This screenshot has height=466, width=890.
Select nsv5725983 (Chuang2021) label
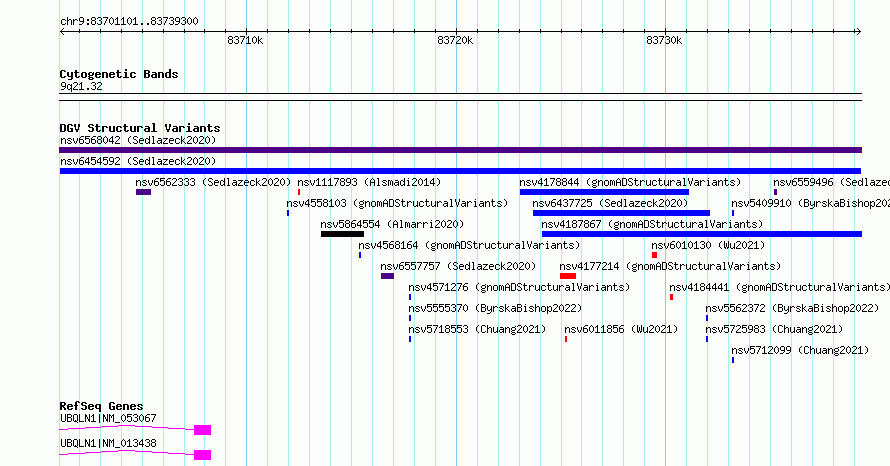(x=774, y=329)
